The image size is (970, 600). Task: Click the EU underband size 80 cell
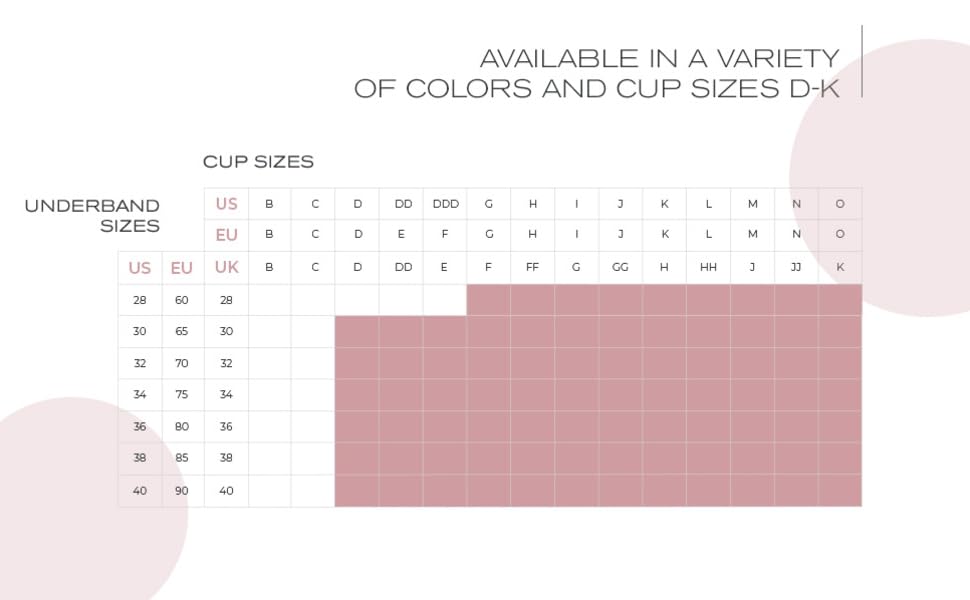point(181,426)
